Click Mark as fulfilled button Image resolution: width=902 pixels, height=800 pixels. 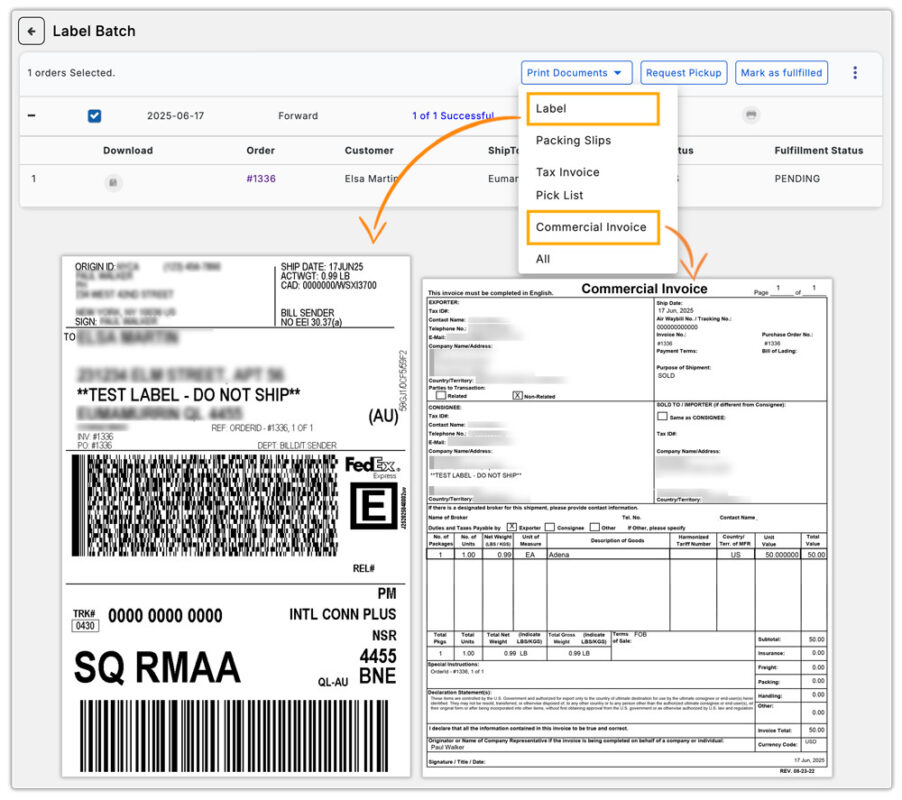click(x=781, y=72)
